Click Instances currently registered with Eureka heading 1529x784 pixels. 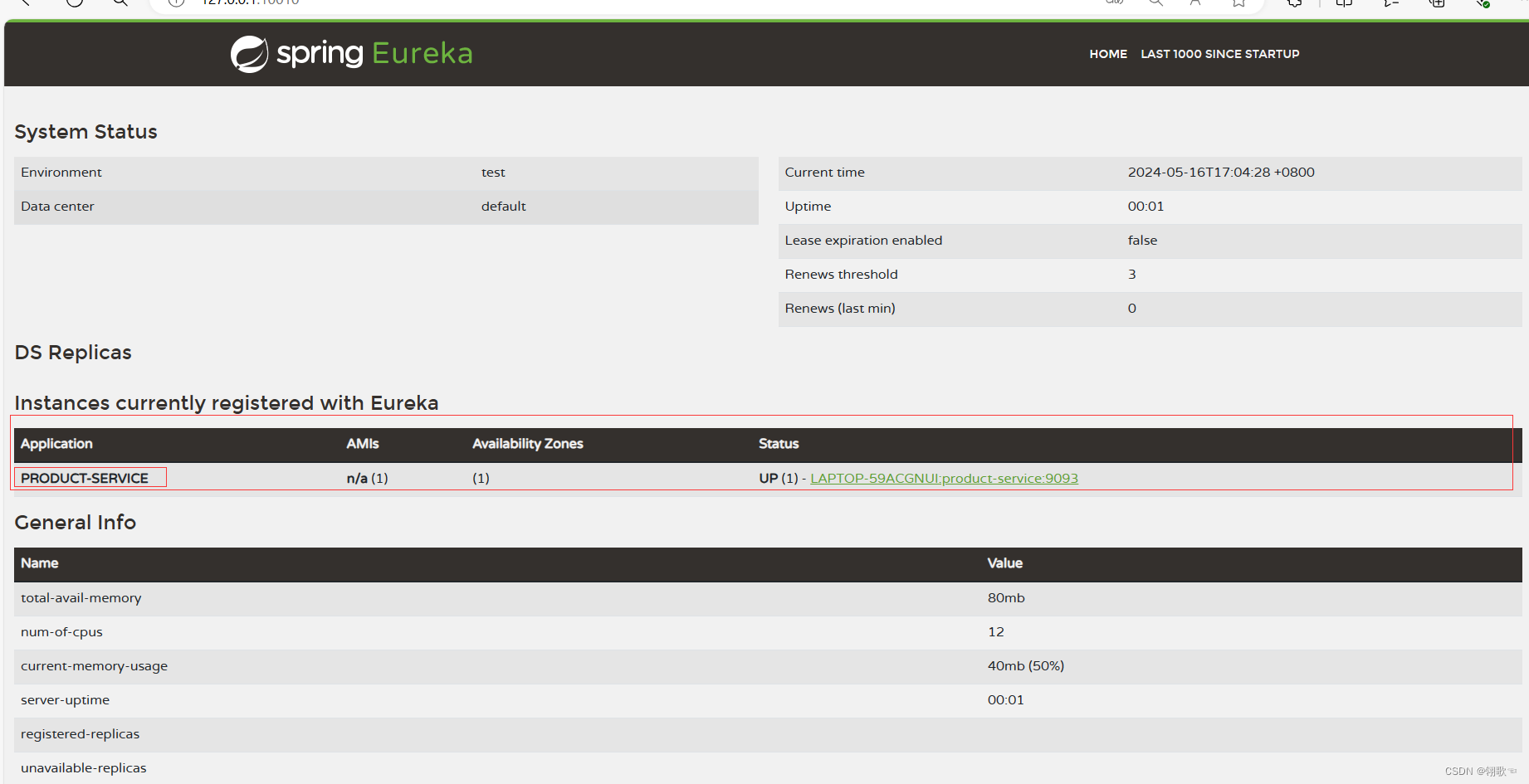pyautogui.click(x=227, y=403)
